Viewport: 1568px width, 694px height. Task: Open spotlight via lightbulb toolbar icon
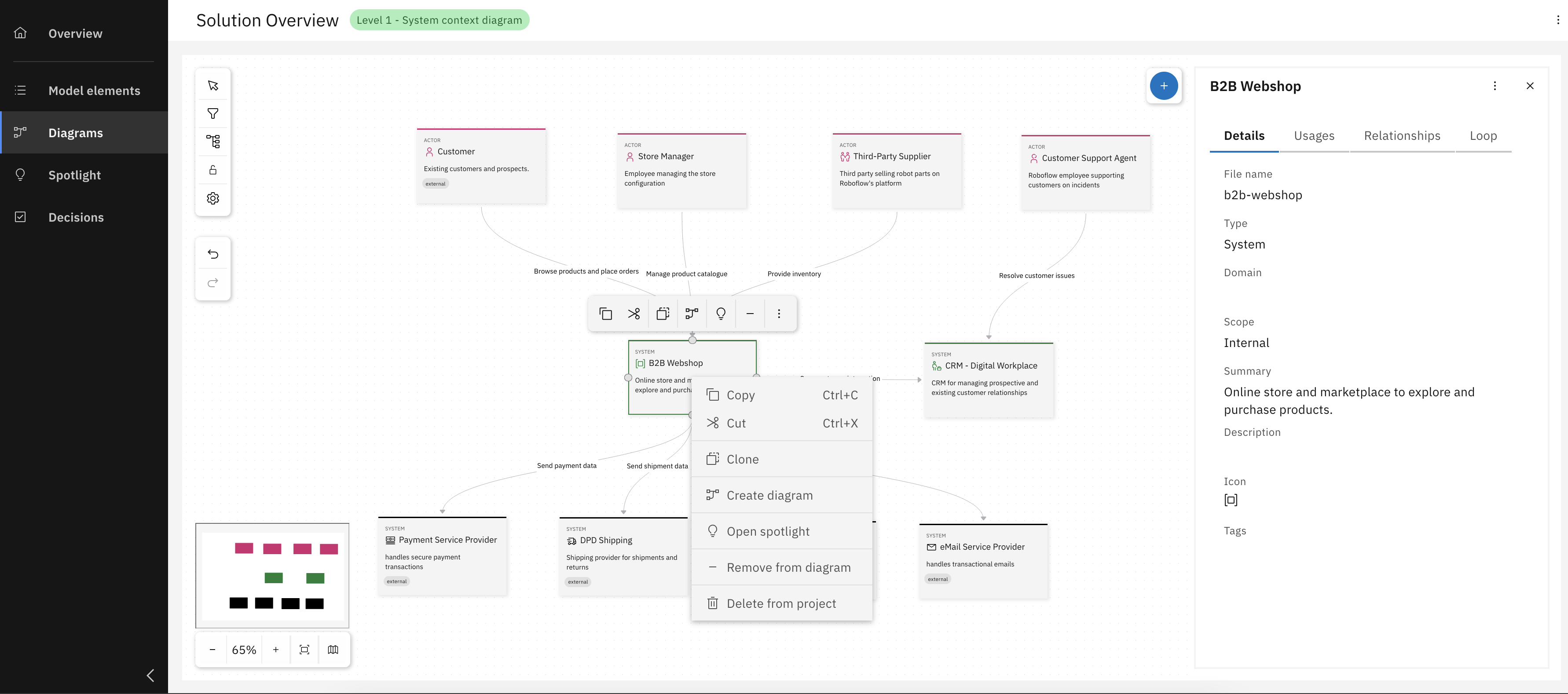[x=721, y=313]
